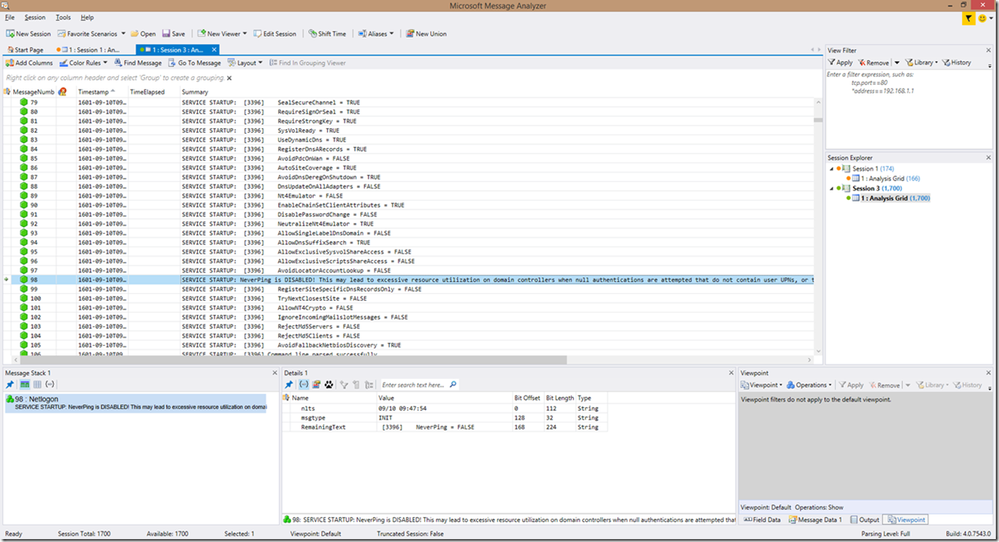Click the Summary column header
Screen dimensions: 999x542
[x=195, y=92]
